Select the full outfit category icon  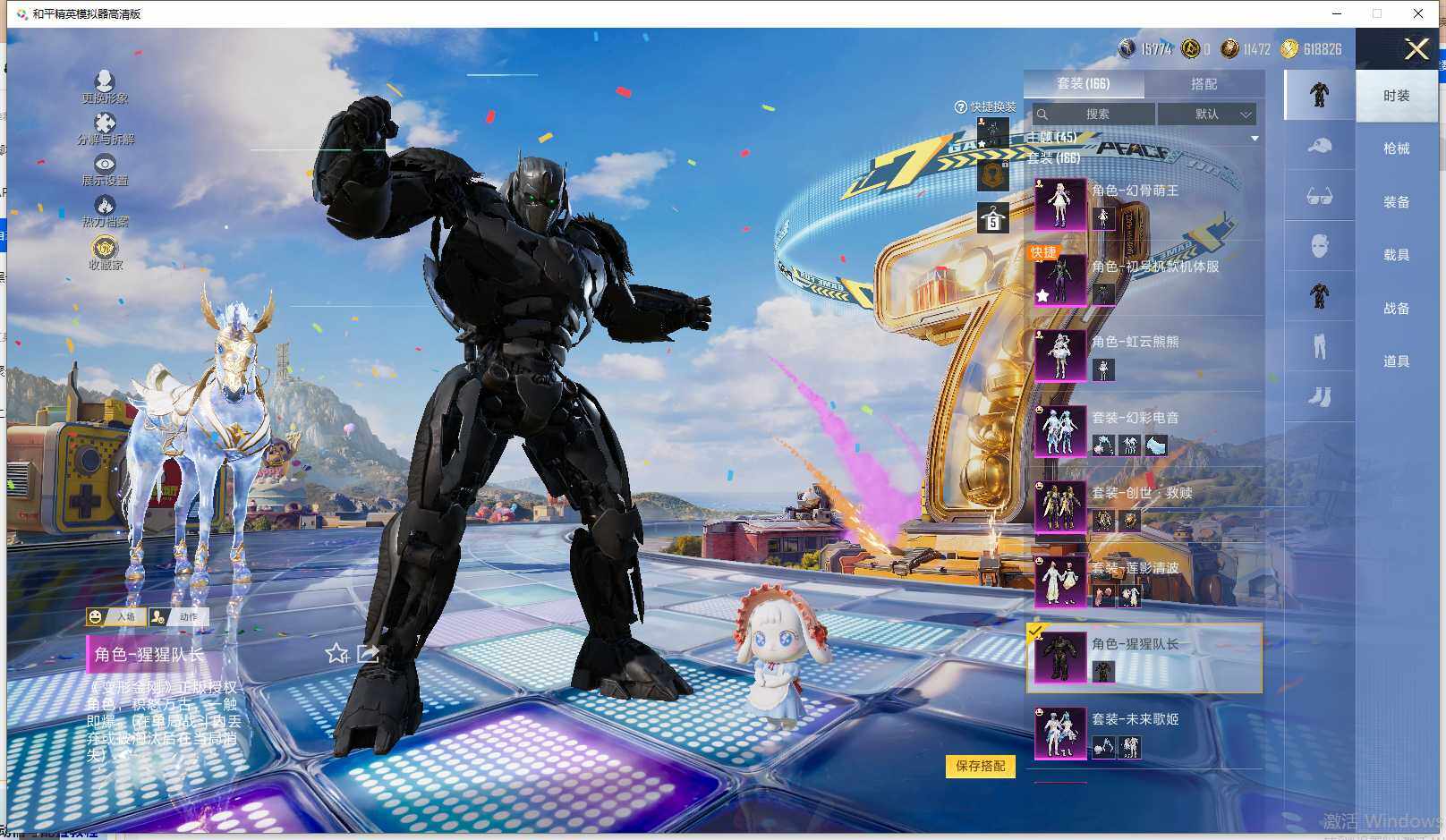[x=1319, y=94]
